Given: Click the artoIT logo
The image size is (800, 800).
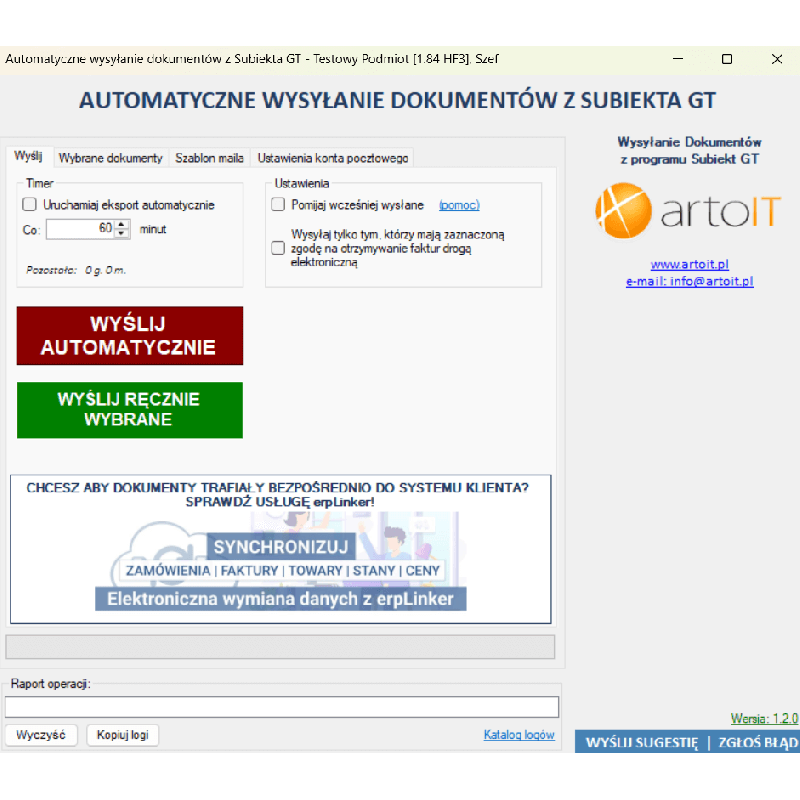Looking at the screenshot, I should (x=688, y=213).
